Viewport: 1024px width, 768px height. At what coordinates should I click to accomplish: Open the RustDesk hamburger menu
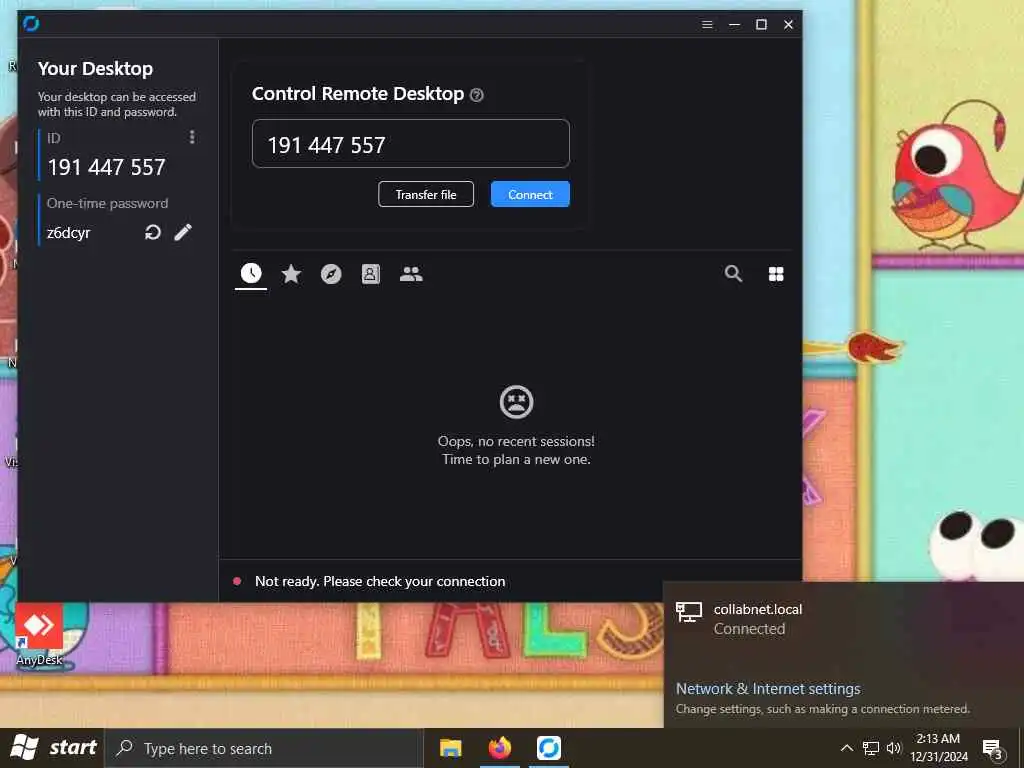coord(707,24)
